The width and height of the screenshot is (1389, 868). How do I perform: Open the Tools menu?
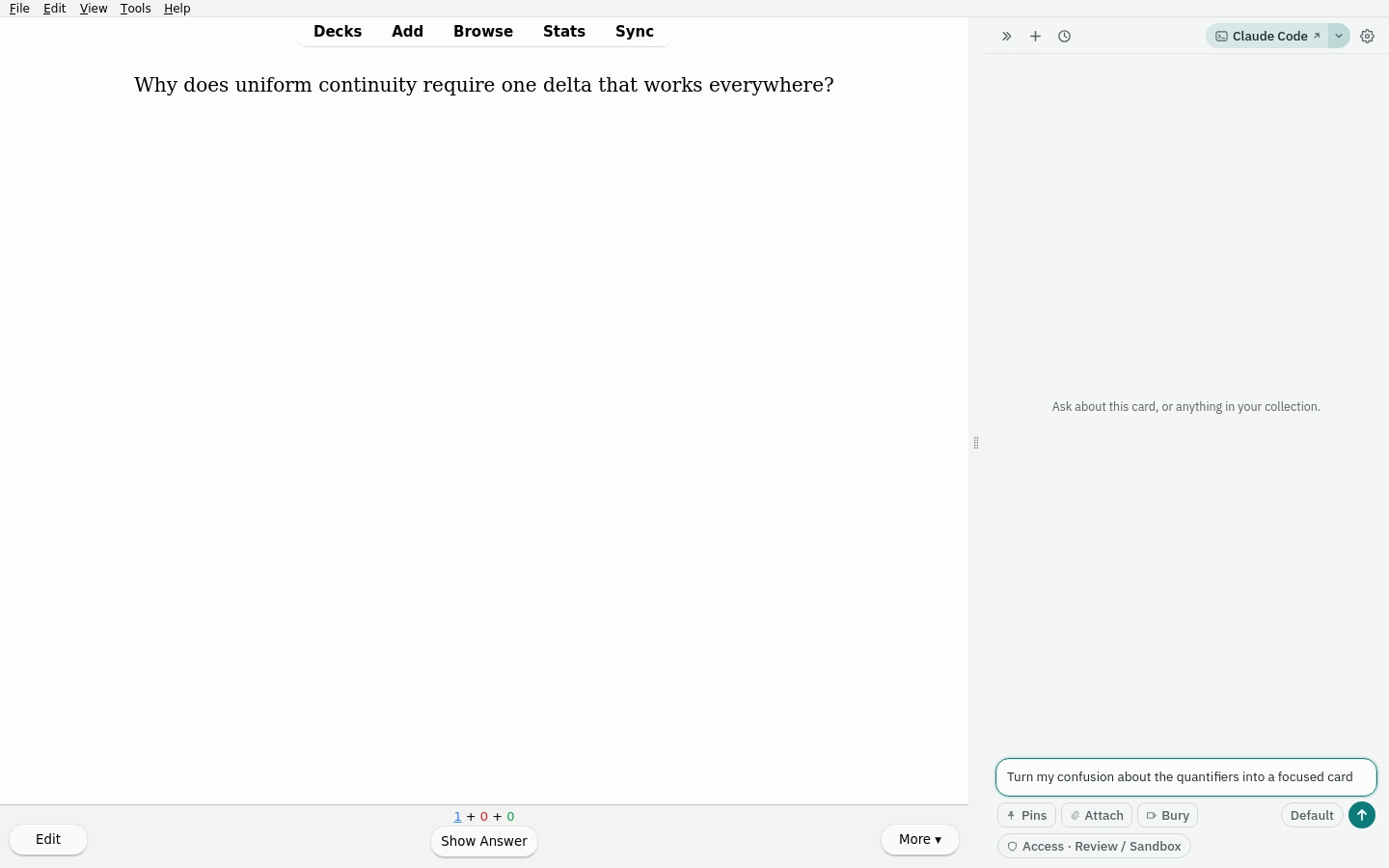[135, 8]
